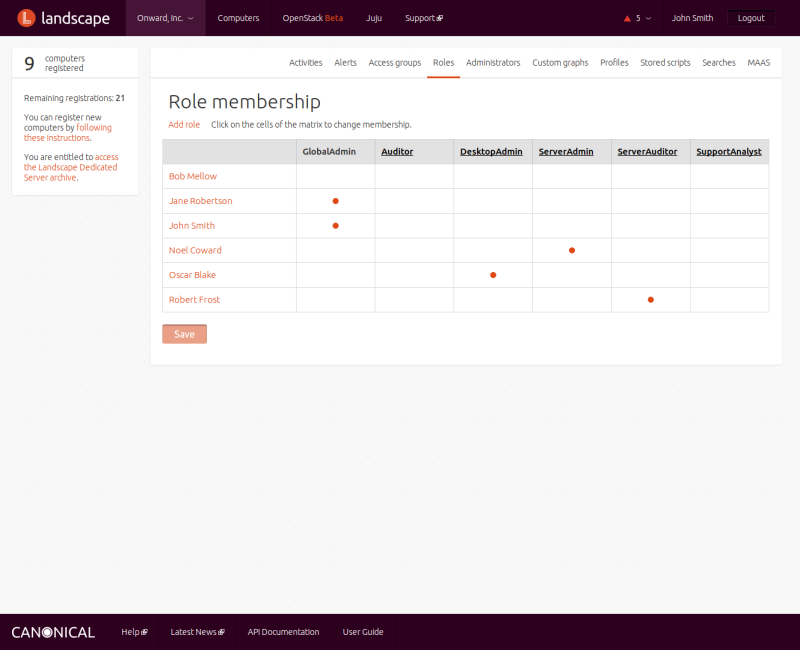Open Bob Mellow's user link
800x650 pixels.
click(193, 177)
